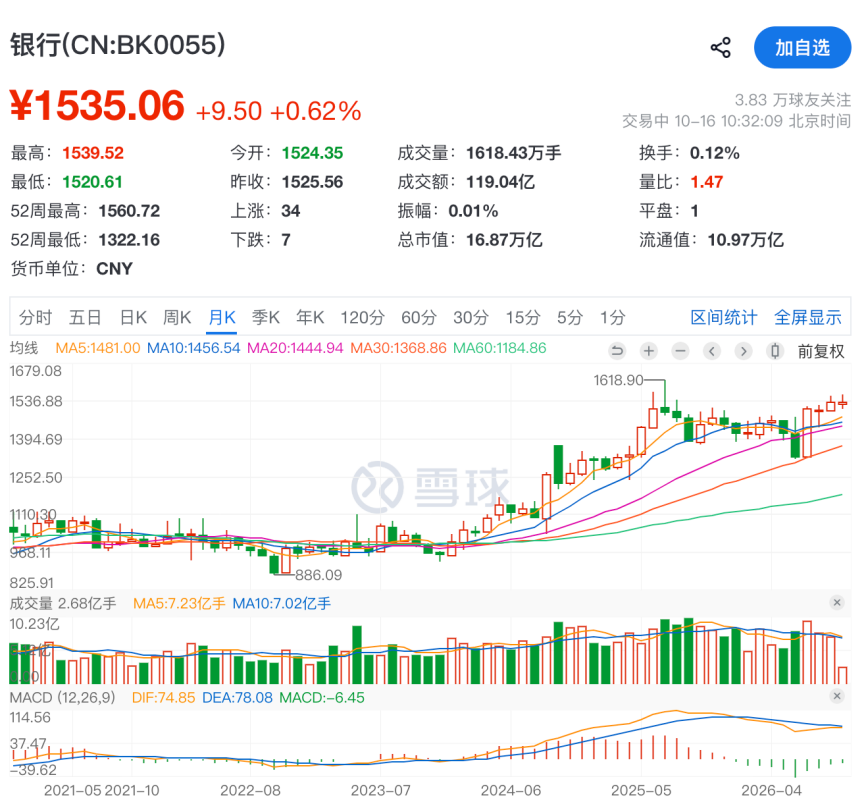866x802 pixels.
Task: Show the 60分 chart
Action: click(x=419, y=318)
